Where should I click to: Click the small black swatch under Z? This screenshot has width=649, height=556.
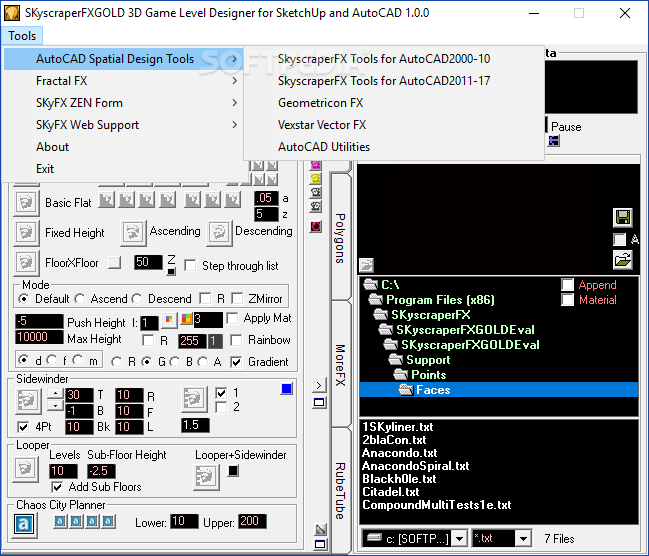pyautogui.click(x=171, y=272)
